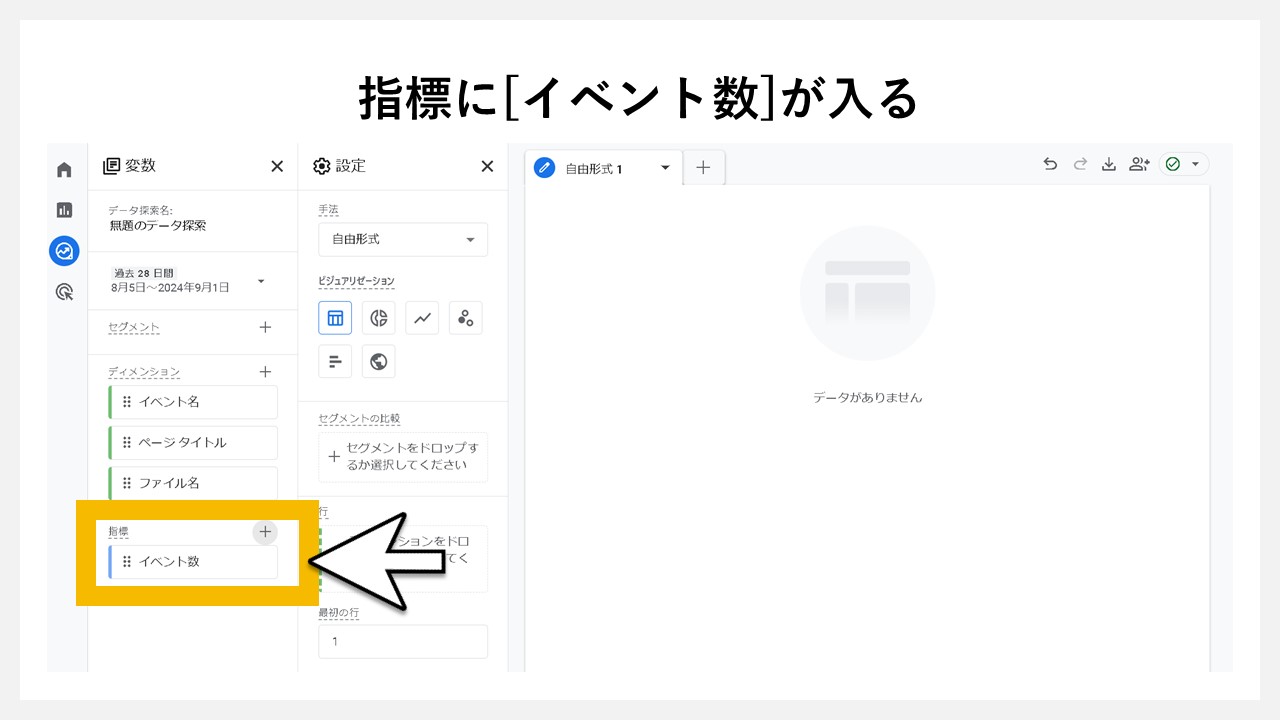Add a new metric with the 指標 plus button
Screen dimensions: 1280x720
pyautogui.click(x=264, y=531)
